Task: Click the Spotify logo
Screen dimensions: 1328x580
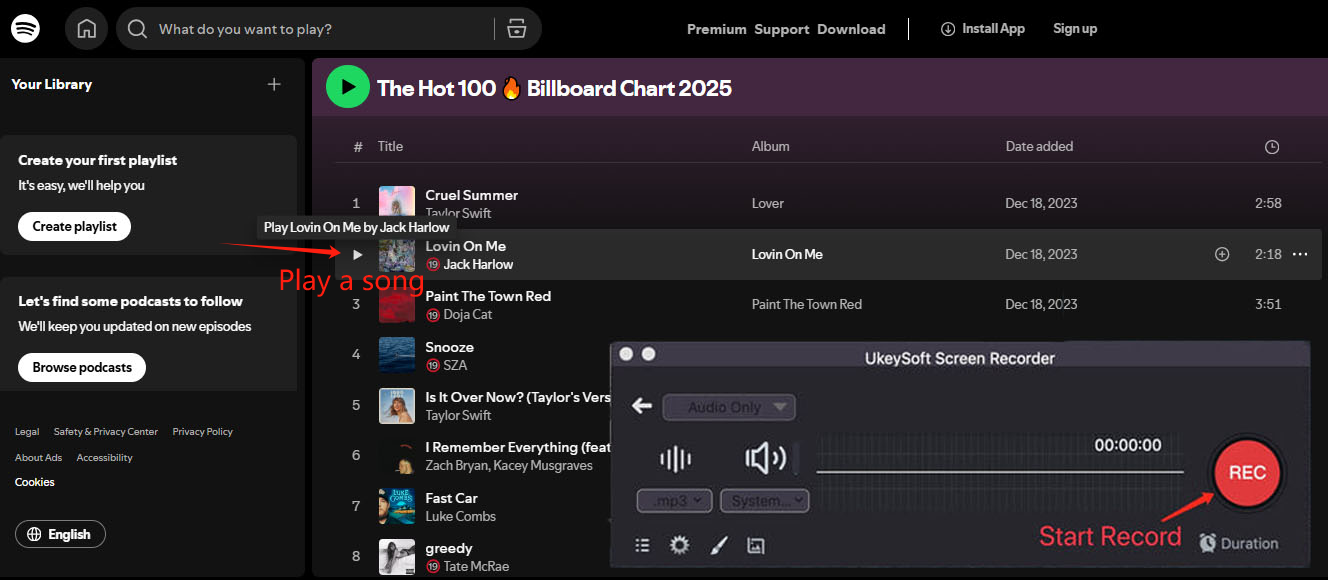Action: (x=26, y=28)
